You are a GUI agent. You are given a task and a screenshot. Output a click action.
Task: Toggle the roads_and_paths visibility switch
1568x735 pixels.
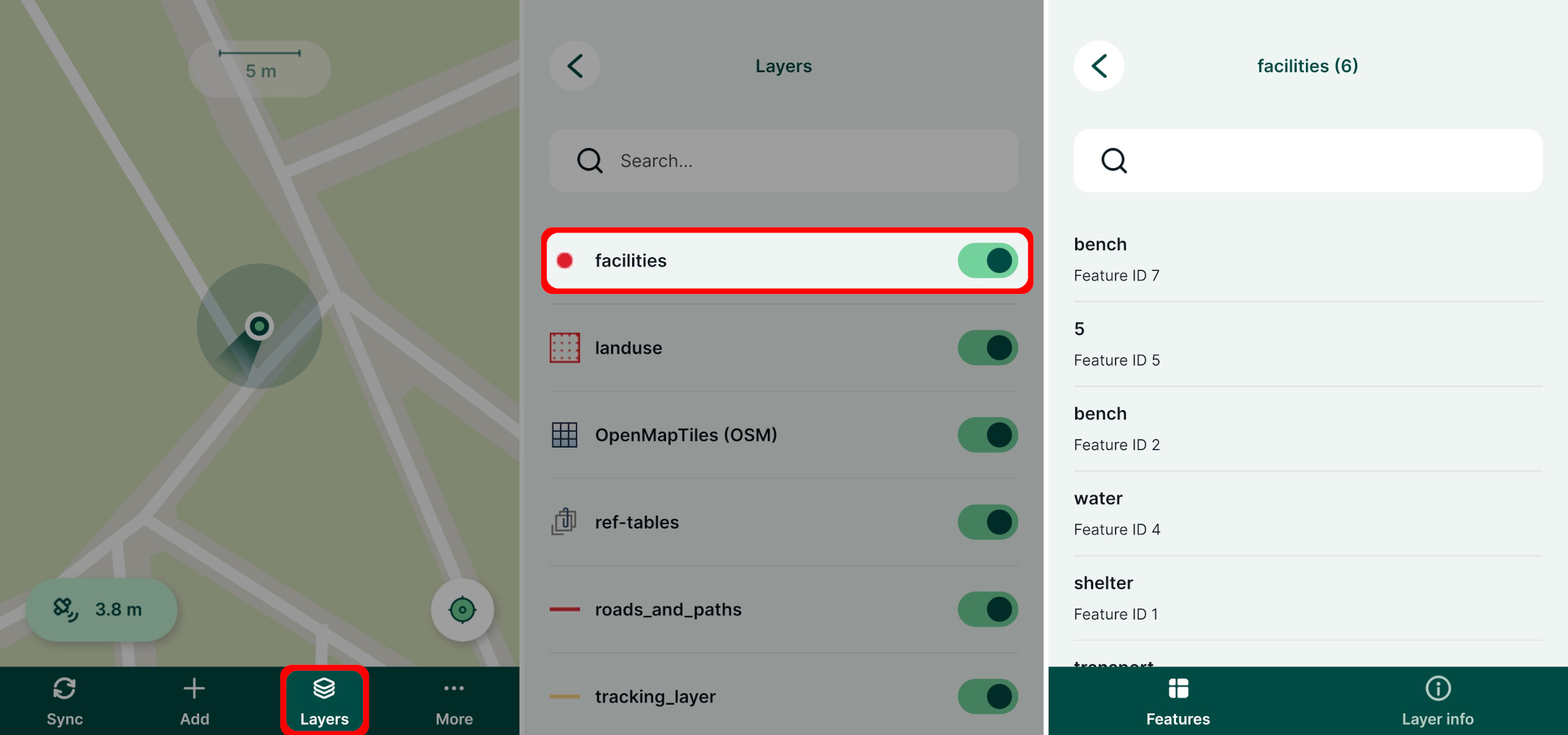[987, 609]
